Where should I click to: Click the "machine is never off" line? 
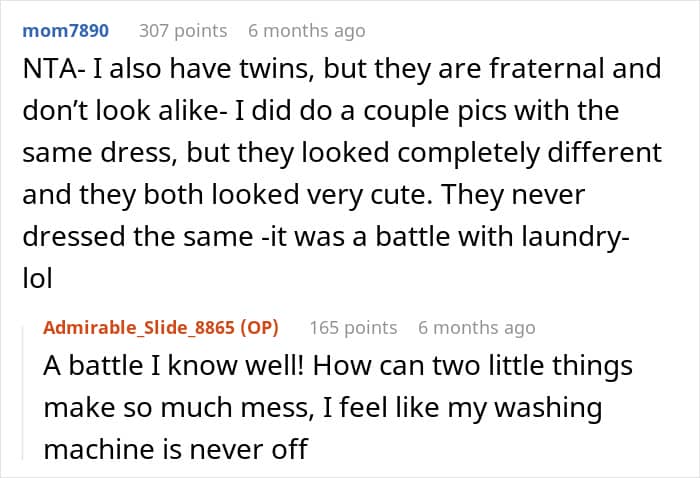(175, 449)
